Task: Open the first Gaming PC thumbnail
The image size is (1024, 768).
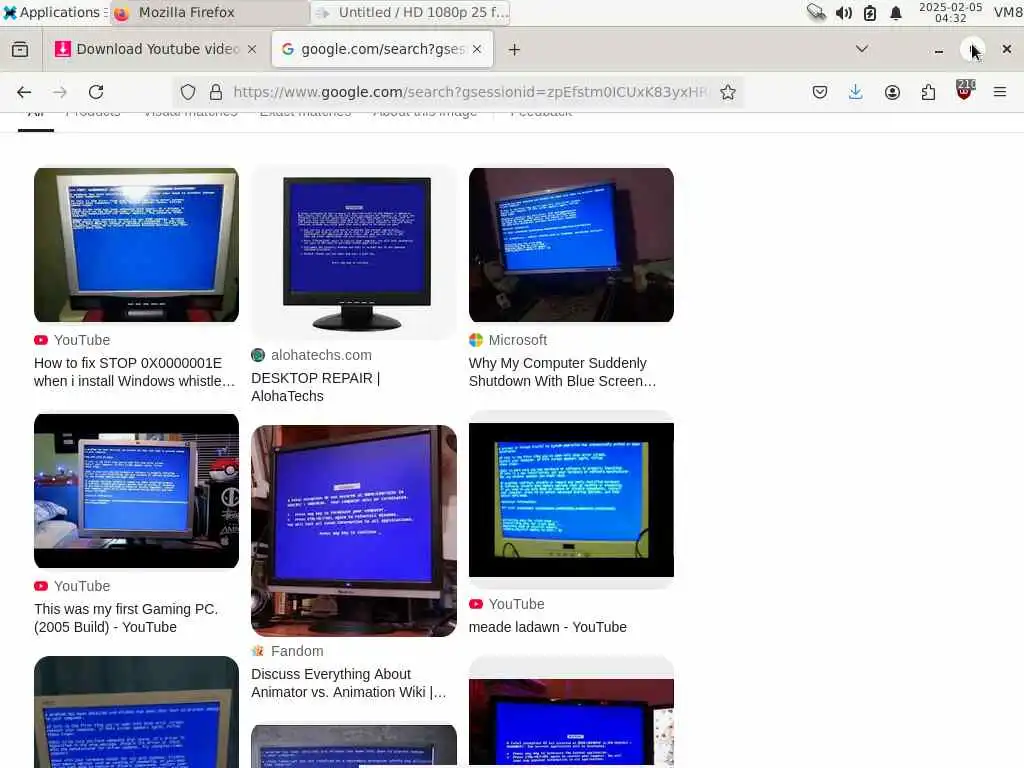Action: point(136,490)
